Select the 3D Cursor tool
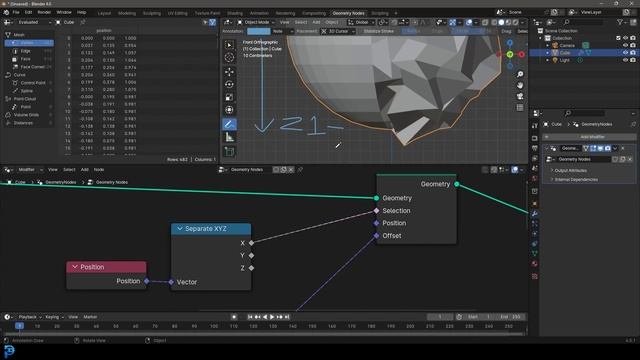Screen dimensions: 640x360 click(229, 58)
